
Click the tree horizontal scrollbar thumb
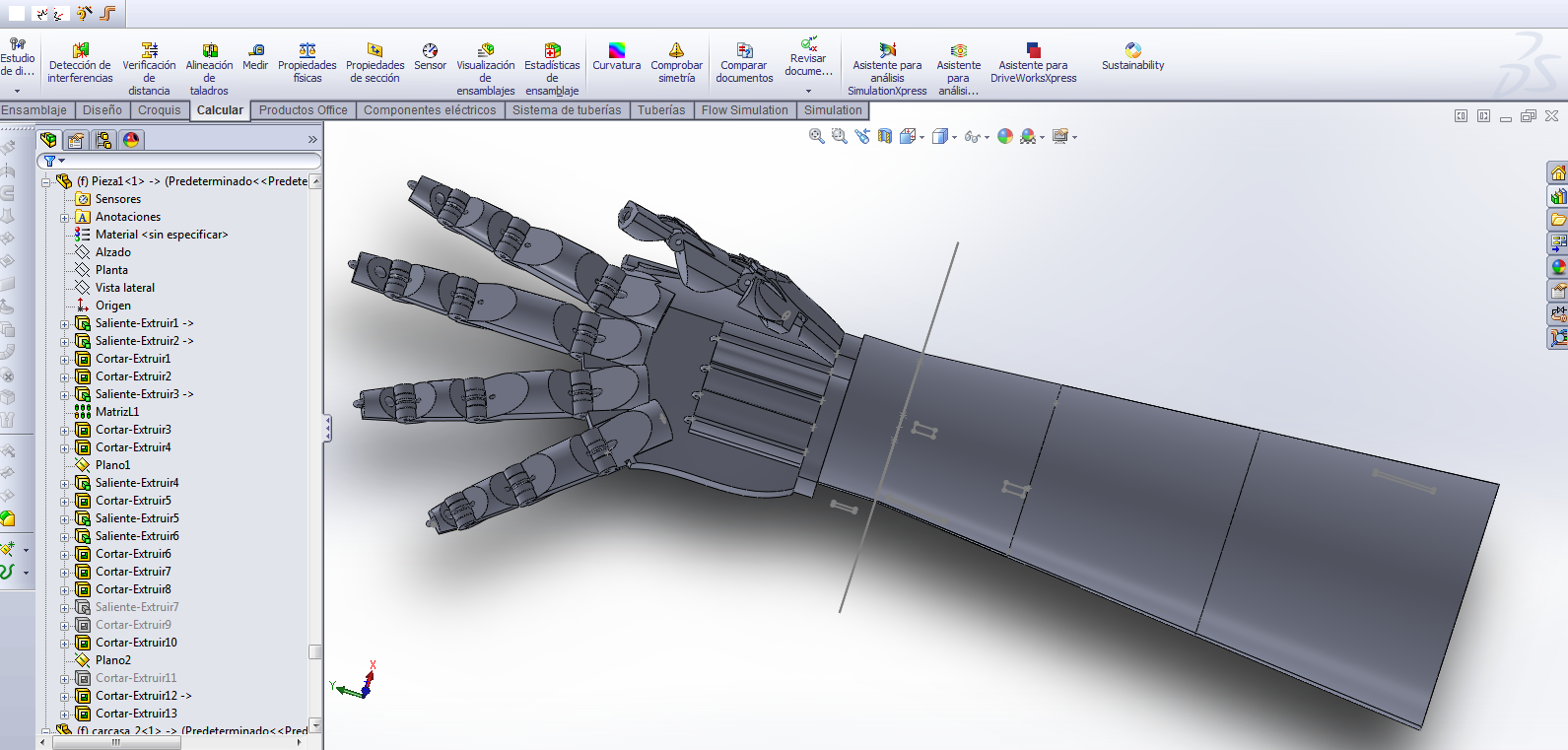[x=115, y=743]
